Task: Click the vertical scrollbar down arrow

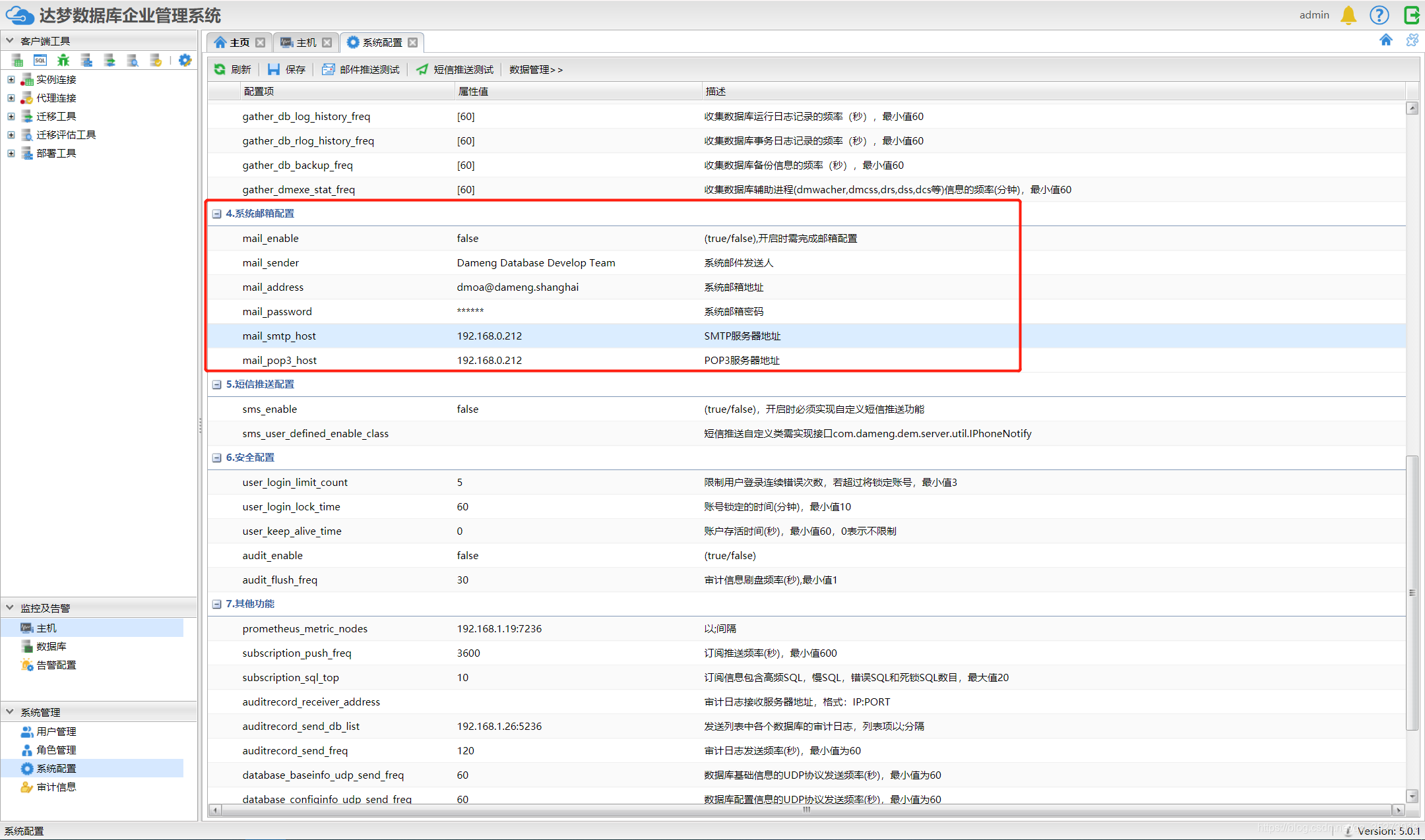Action: 1412,796
